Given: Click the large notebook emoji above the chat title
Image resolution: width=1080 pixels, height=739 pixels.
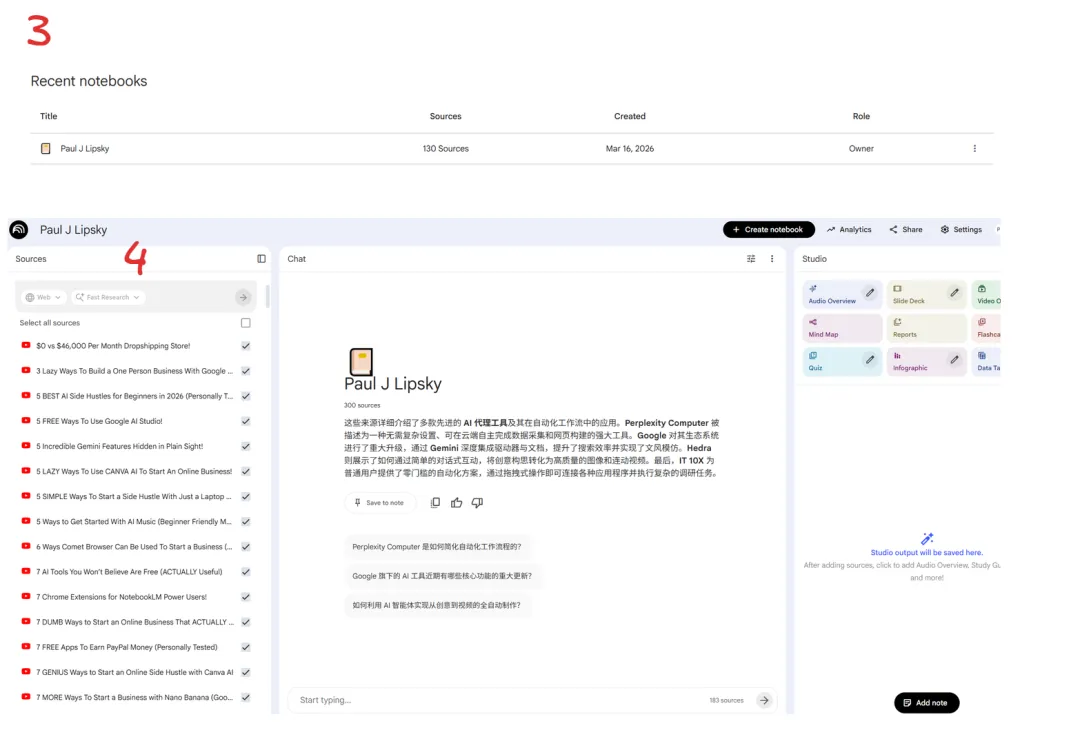Looking at the screenshot, I should click(361, 362).
